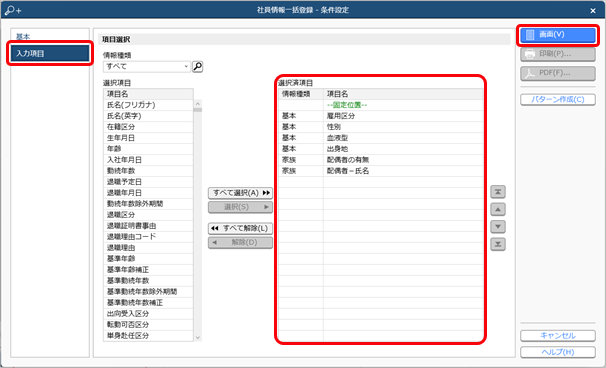Click the 項目名 header of 選択項目 list
The height and width of the screenshot is (368, 606).
pos(148,94)
